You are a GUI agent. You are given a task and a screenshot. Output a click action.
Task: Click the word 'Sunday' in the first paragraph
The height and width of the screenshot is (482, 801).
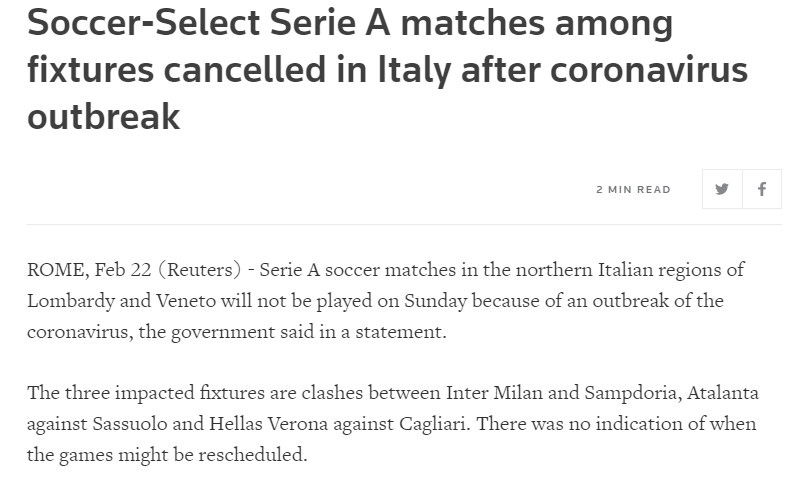tap(435, 301)
